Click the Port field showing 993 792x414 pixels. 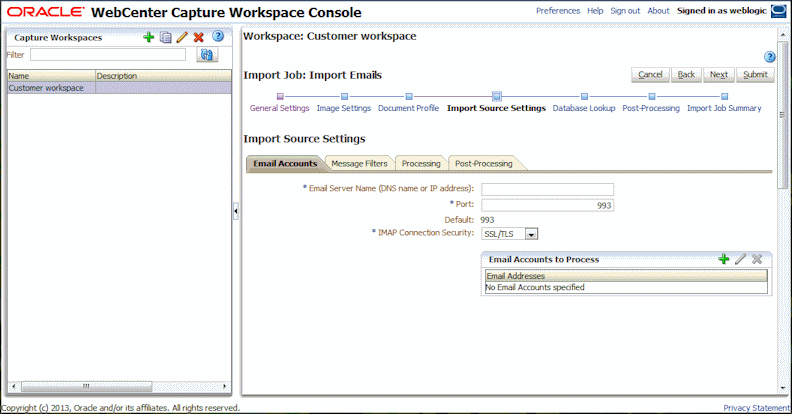coord(548,205)
